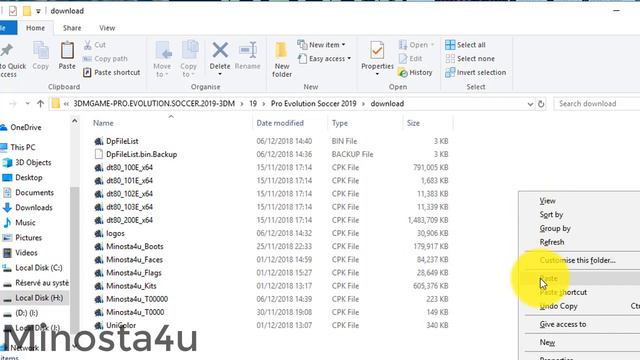
Task: Click the Edit icon in Open group
Action: tap(403, 59)
